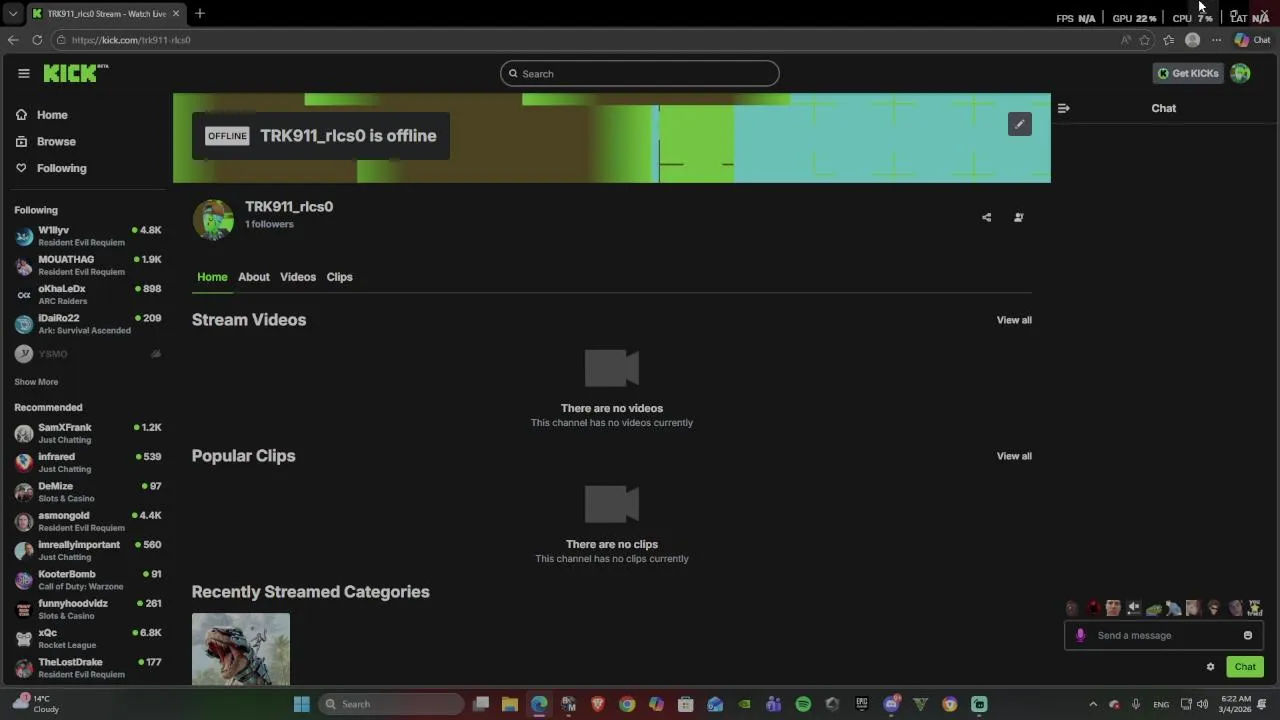Expand Show More followed channels
Viewport: 1280px width, 720px height.
36,382
